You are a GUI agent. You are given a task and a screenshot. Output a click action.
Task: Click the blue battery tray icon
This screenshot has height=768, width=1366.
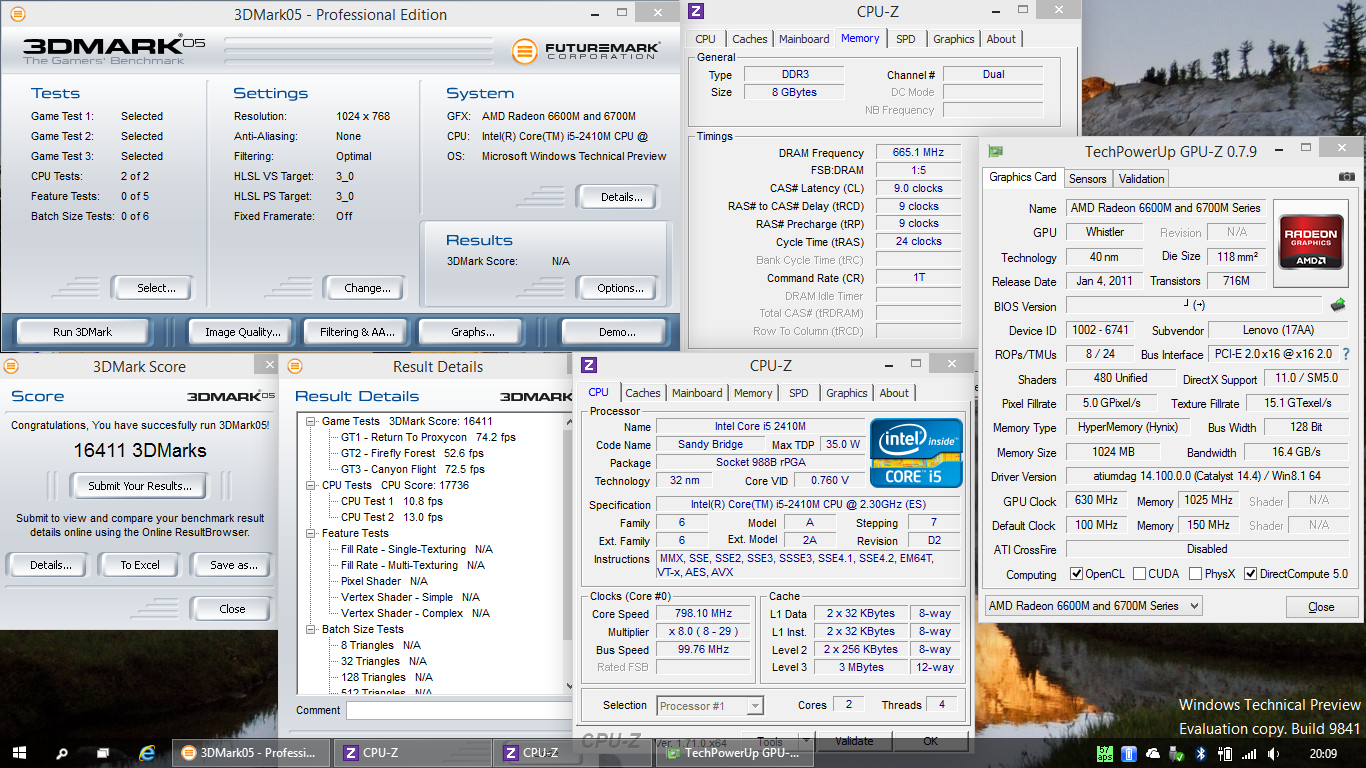click(1129, 753)
